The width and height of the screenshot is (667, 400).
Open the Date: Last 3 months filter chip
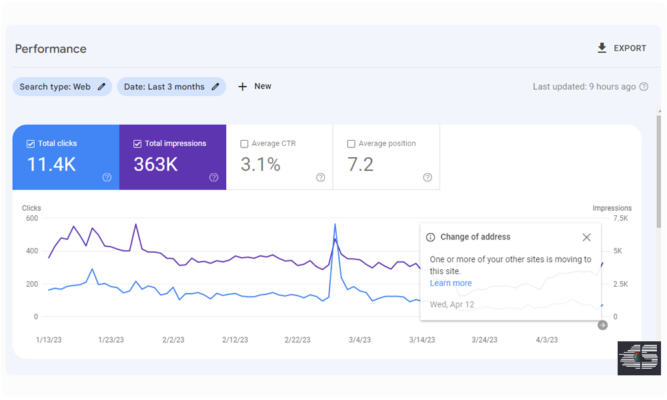[171, 87]
